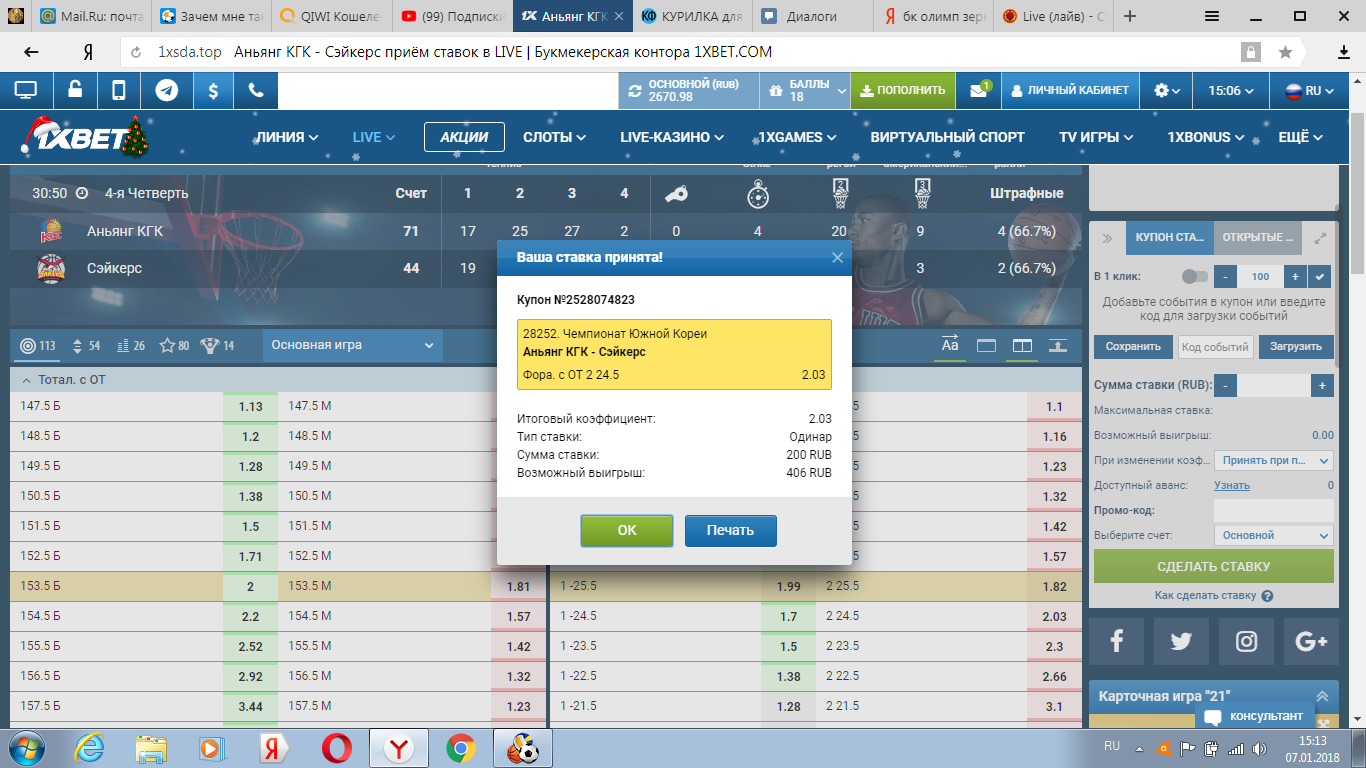Switch to single-column market layout icon
1366x768 pixels.
[986, 346]
